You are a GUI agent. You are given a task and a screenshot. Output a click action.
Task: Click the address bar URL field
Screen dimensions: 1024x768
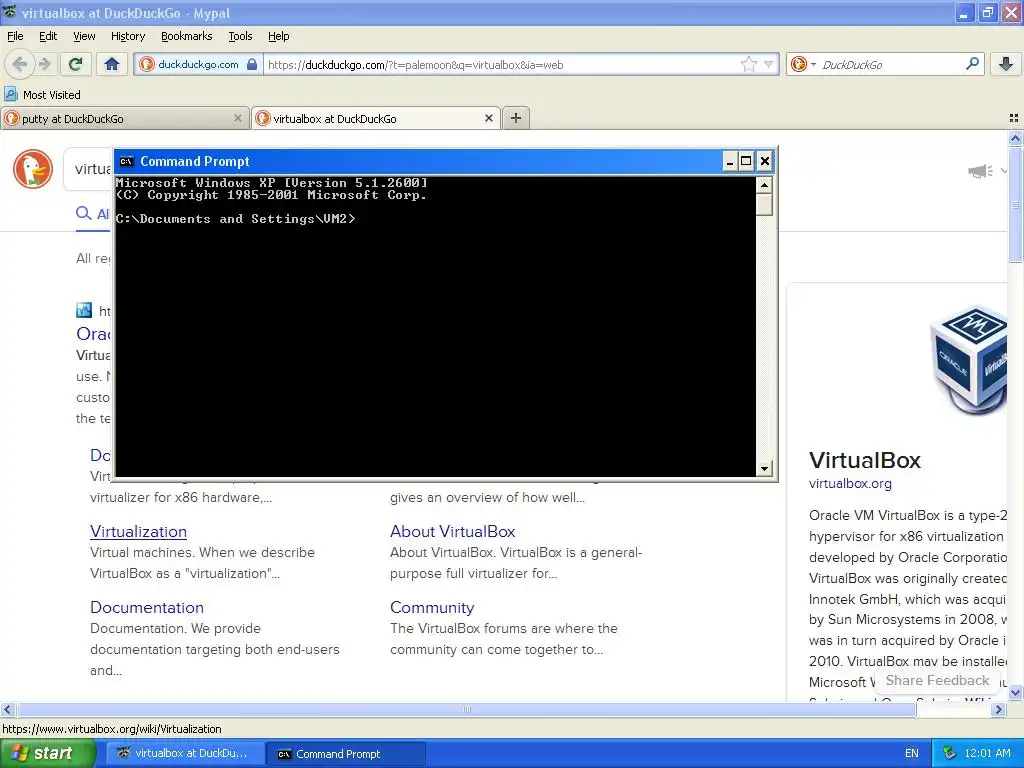tap(500, 65)
